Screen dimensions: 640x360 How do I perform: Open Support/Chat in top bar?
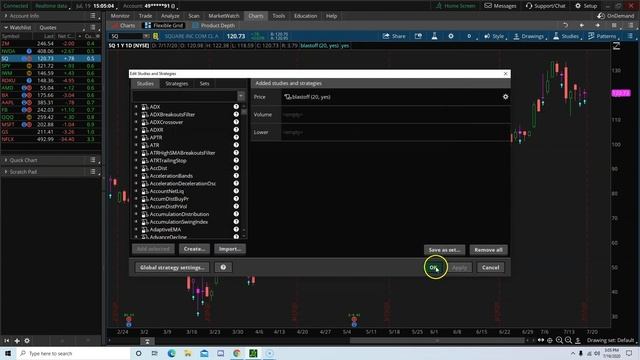[x=545, y=6]
